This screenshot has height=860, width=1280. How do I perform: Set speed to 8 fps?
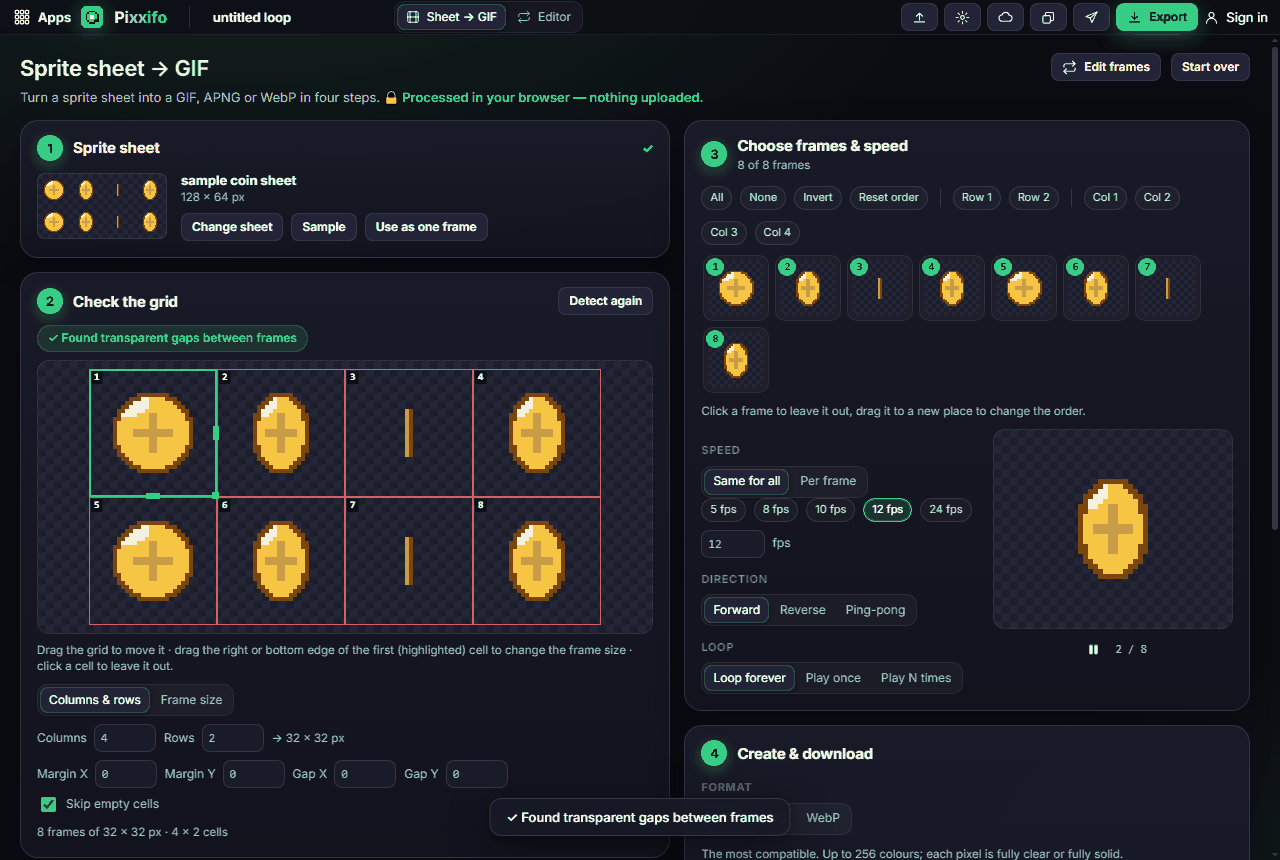[x=775, y=510]
